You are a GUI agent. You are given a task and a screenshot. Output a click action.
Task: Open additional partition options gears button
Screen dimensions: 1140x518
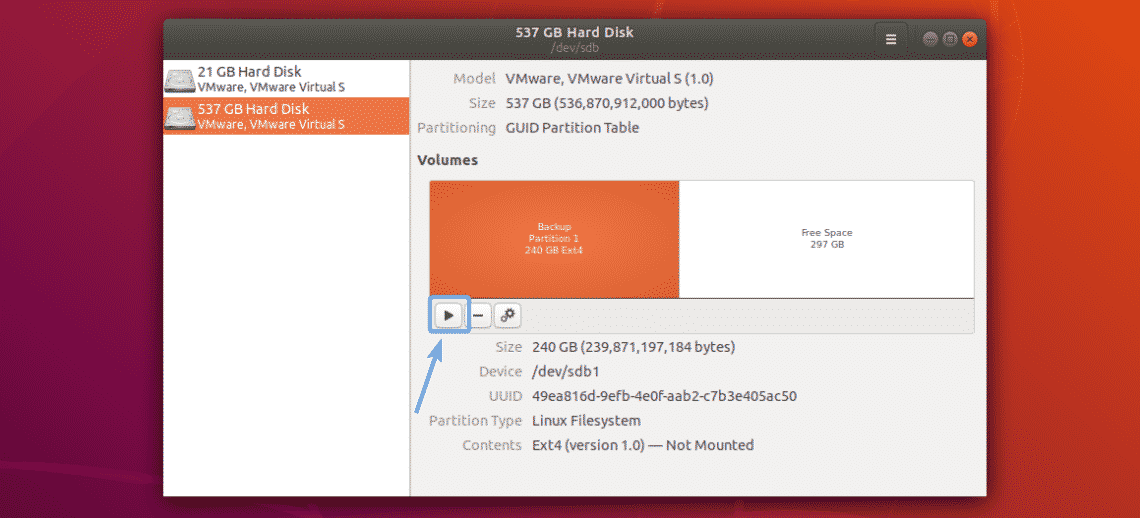(508, 315)
